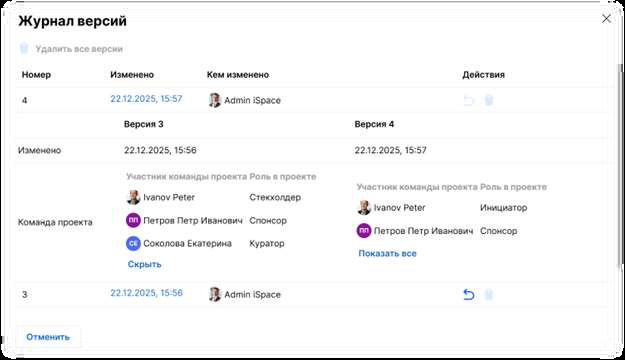Collapse the team list with Скрыть
Viewport: 625px width, 360px height.
[x=144, y=264]
